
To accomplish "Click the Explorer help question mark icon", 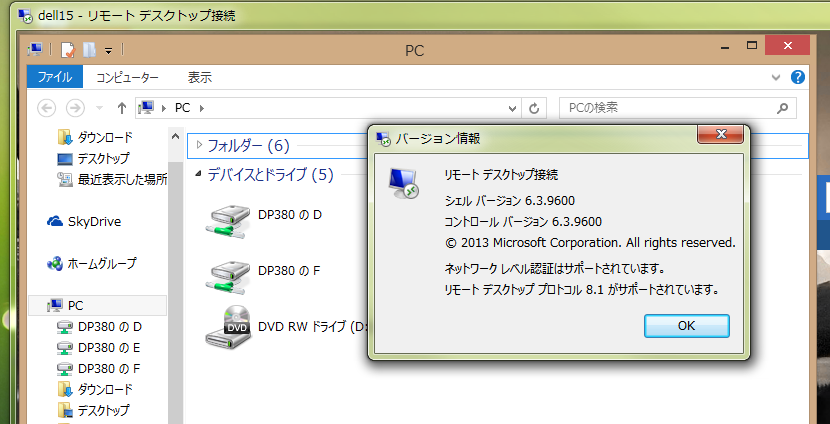I will click(x=798, y=77).
